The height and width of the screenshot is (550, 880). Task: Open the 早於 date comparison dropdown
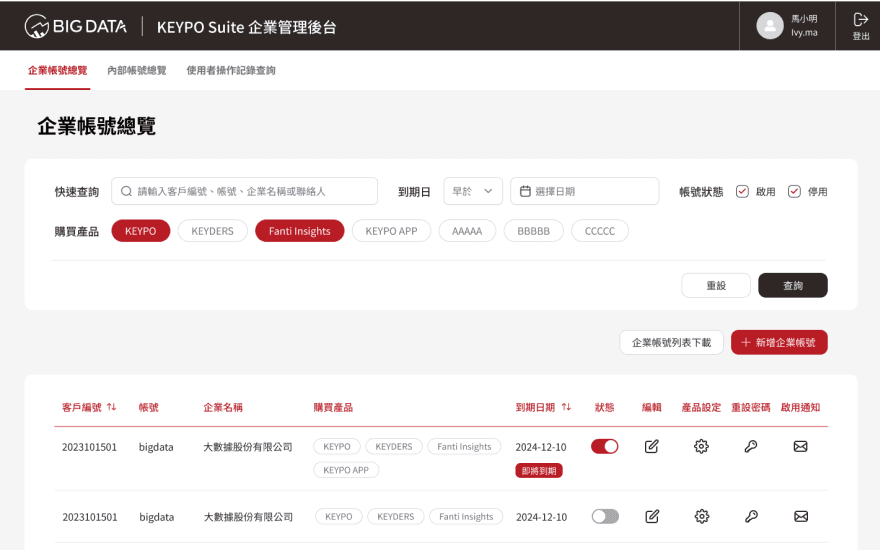tap(473, 191)
